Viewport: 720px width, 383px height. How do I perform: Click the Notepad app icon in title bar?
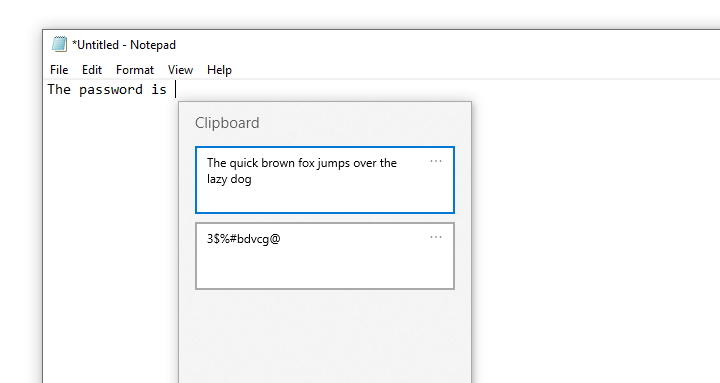click(x=59, y=44)
